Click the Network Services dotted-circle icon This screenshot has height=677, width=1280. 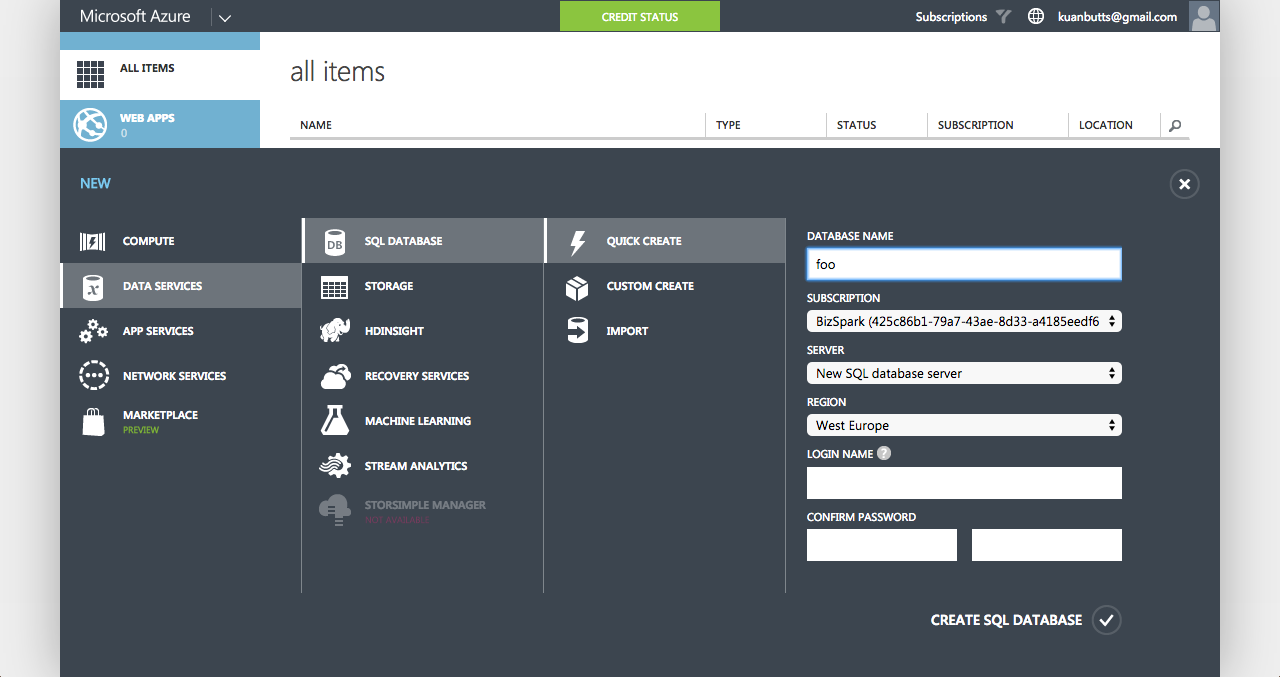click(93, 376)
